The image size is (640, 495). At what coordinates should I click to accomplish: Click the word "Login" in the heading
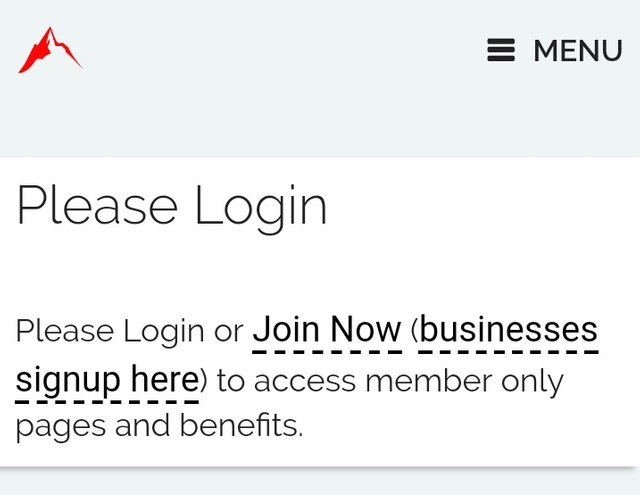(260, 206)
